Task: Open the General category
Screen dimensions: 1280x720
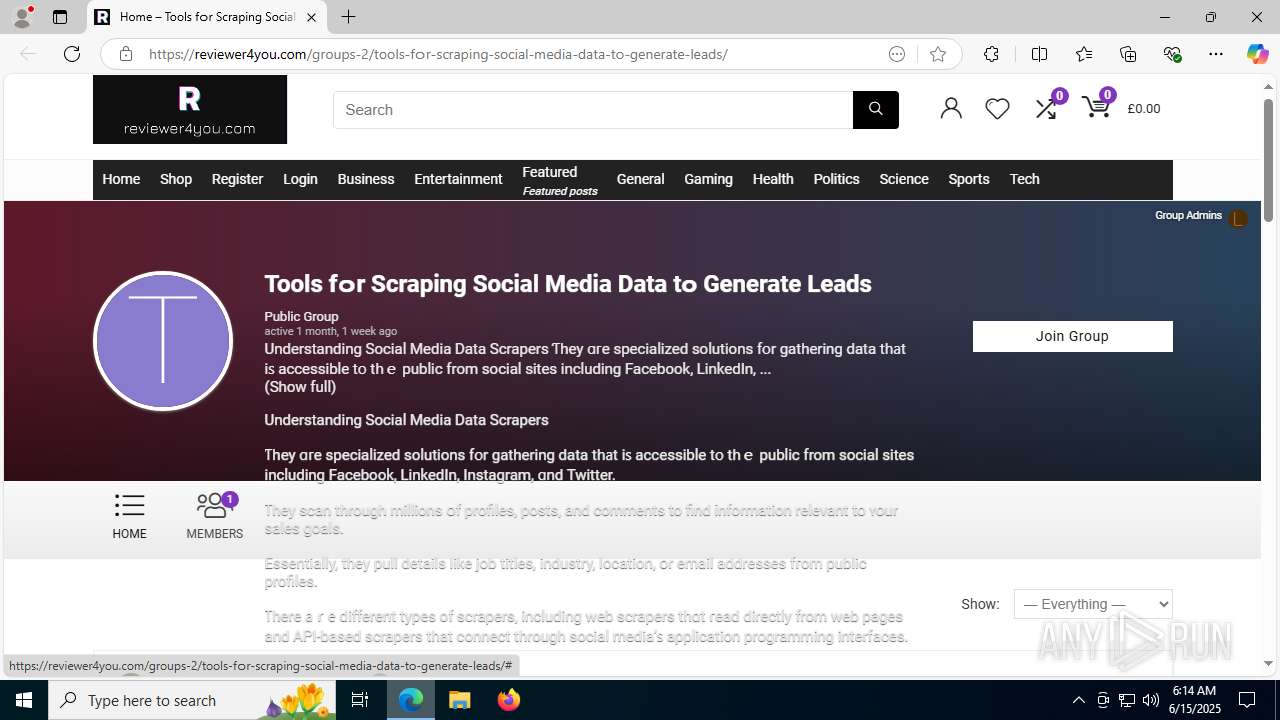Action: [x=640, y=179]
